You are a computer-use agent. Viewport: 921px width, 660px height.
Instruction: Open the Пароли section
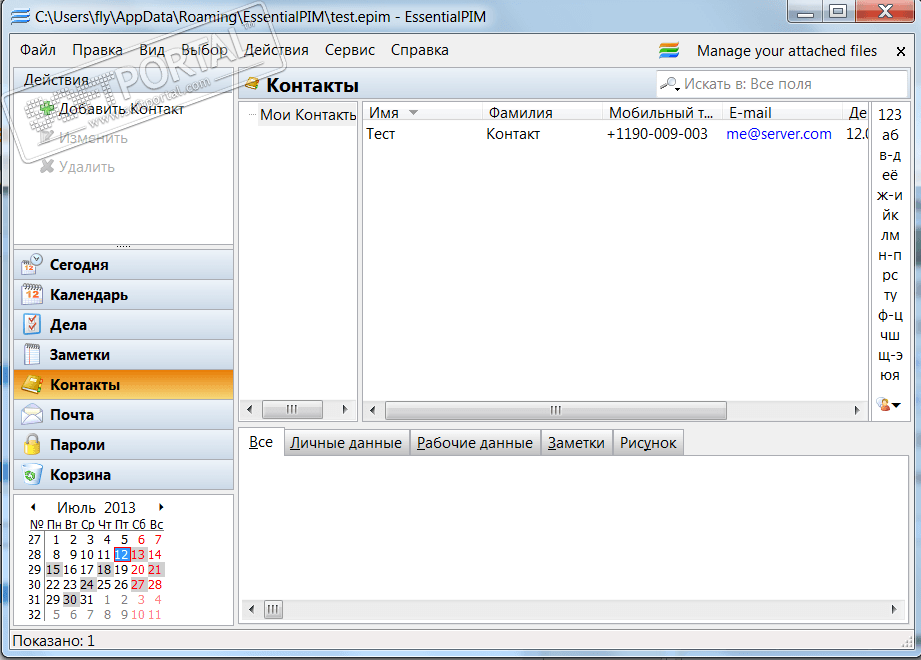pyautogui.click(x=123, y=445)
